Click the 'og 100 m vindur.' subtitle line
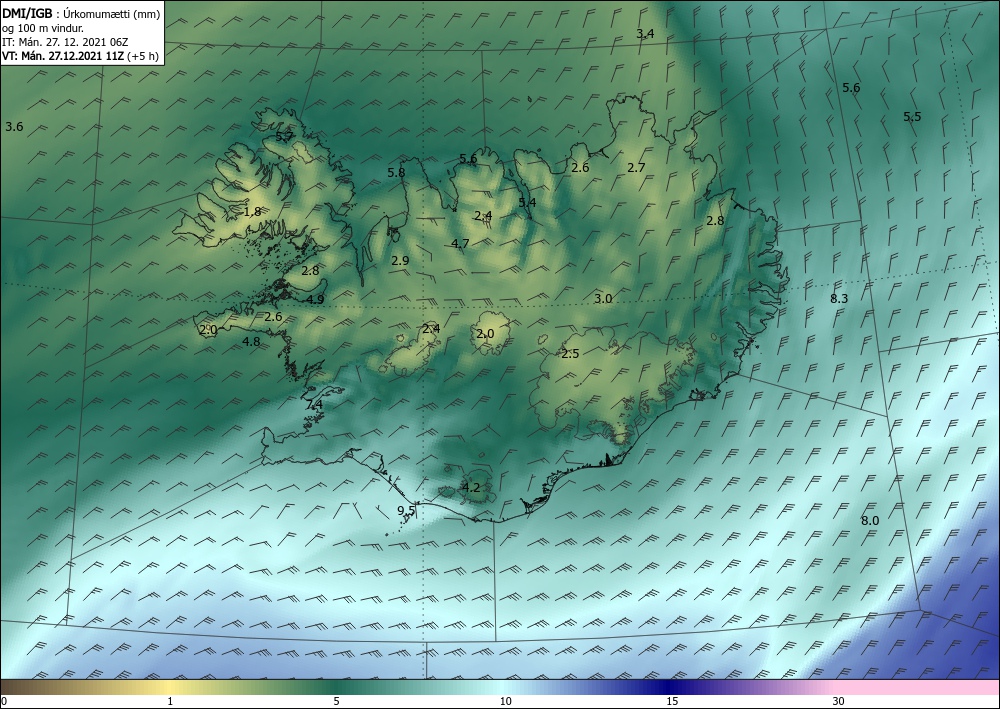Screen dimensions: 1000x709 click(43, 28)
